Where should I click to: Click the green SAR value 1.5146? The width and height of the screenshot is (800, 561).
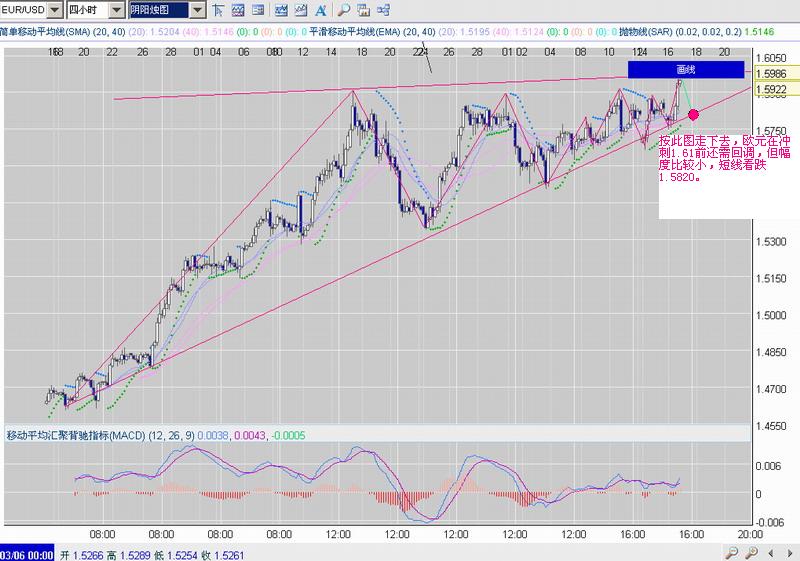pyautogui.click(x=759, y=32)
